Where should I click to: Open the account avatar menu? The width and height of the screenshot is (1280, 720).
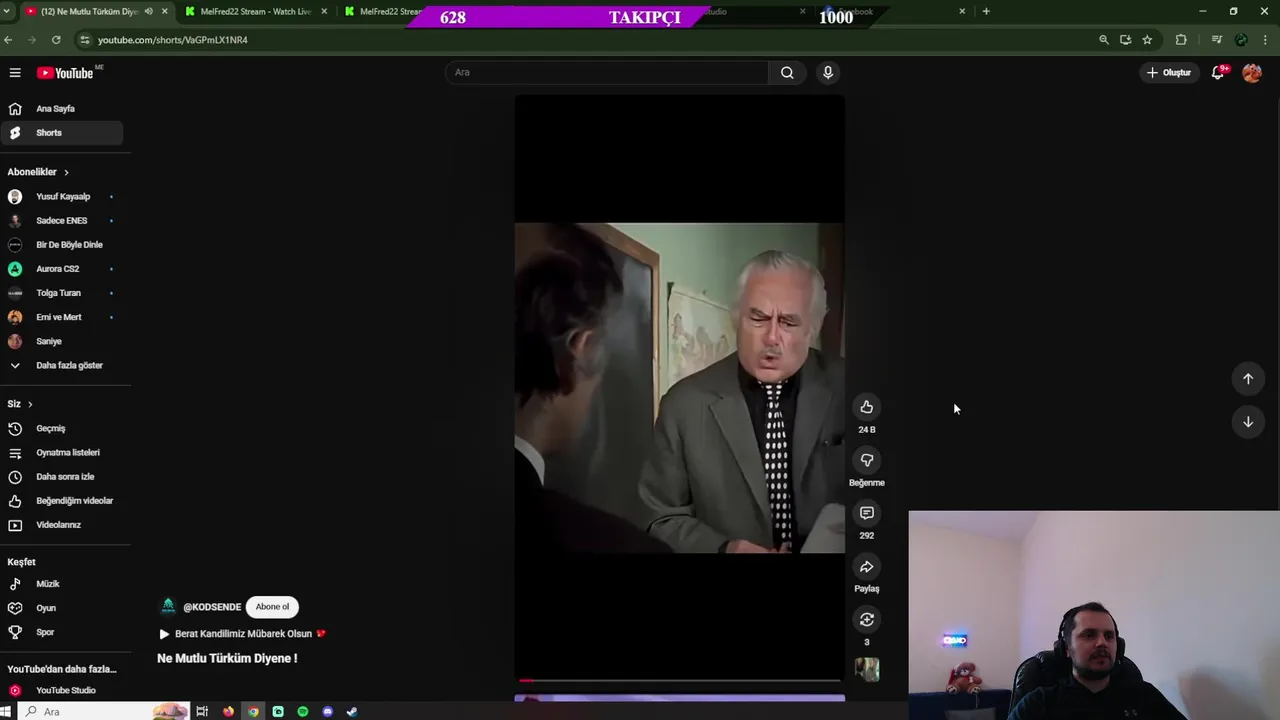1252,72
